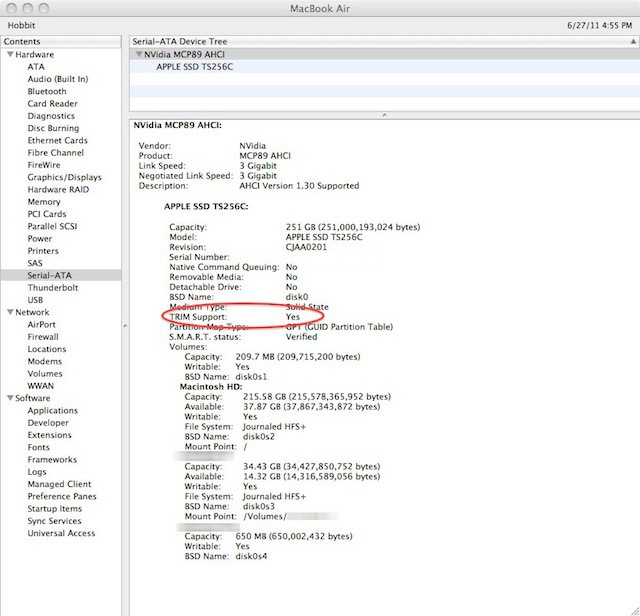Select the Power item in Hardware
The image size is (640, 616).
point(40,239)
